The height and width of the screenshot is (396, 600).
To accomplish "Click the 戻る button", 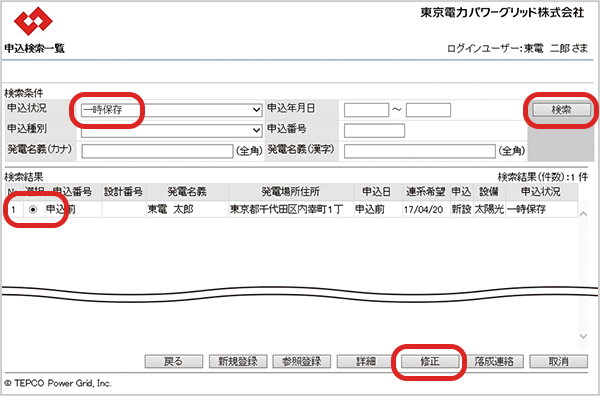I will click(x=174, y=361).
